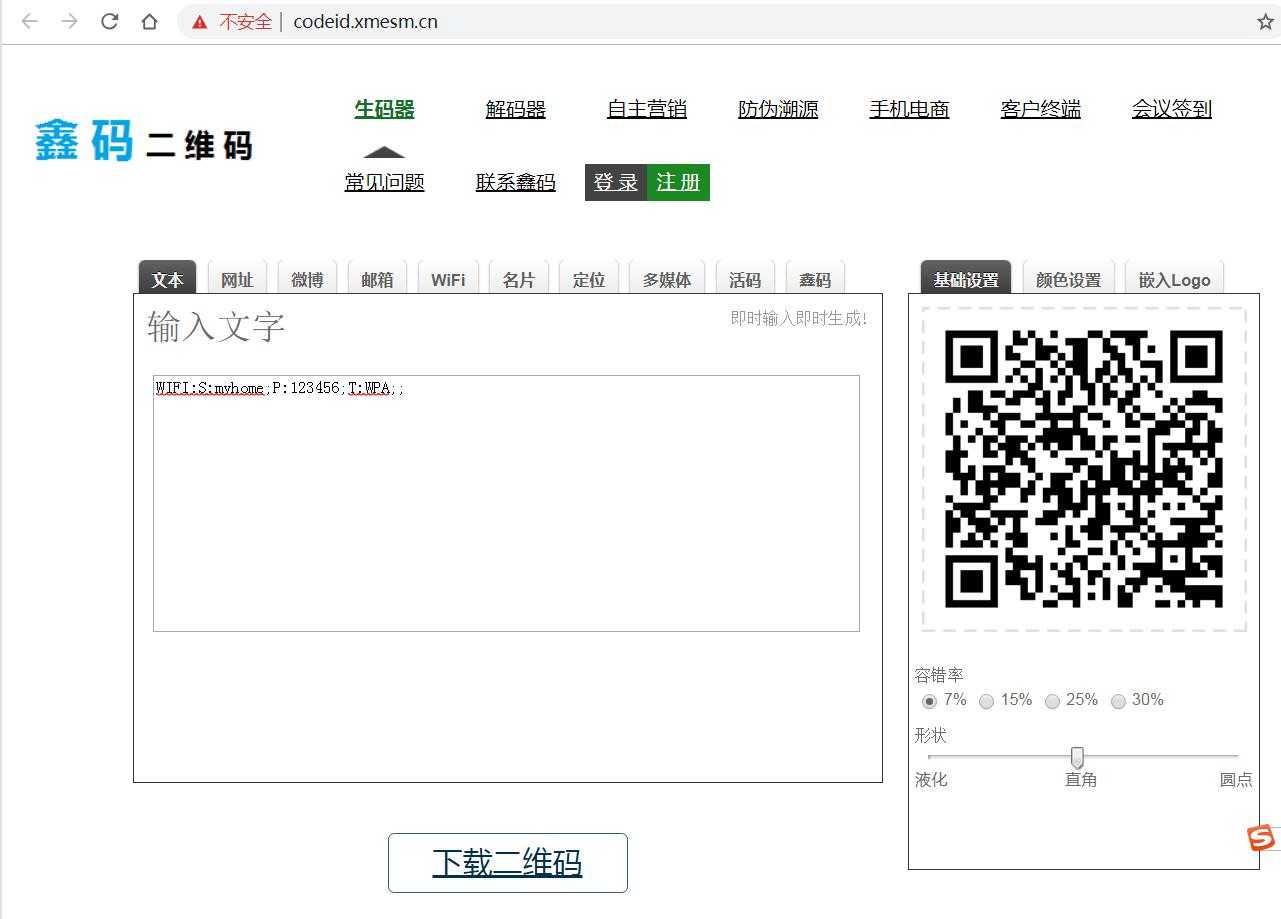
Task: Select 7% error correction radio
Action: 930,701
